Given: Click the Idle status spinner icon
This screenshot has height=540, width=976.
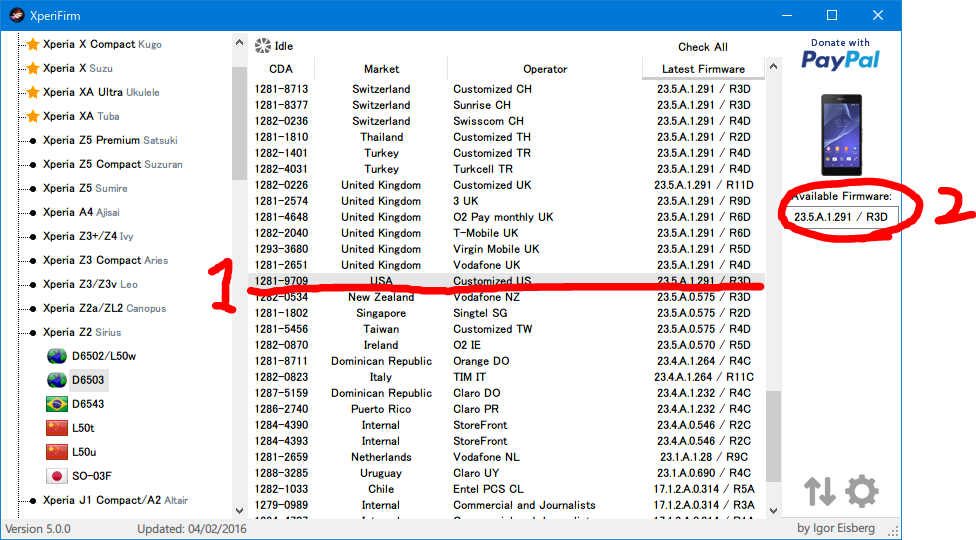Looking at the screenshot, I should pyautogui.click(x=263, y=45).
